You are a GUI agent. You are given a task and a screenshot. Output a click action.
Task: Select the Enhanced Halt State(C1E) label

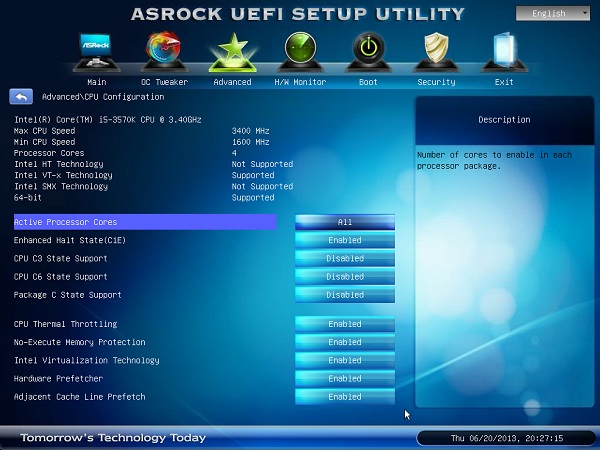point(70,240)
